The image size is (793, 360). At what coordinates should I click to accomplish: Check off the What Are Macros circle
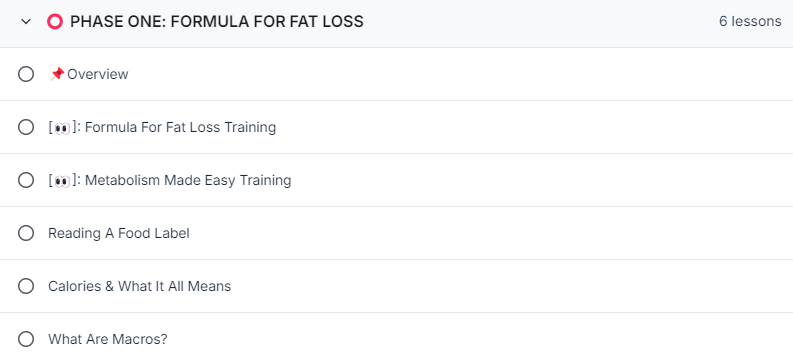click(x=26, y=339)
